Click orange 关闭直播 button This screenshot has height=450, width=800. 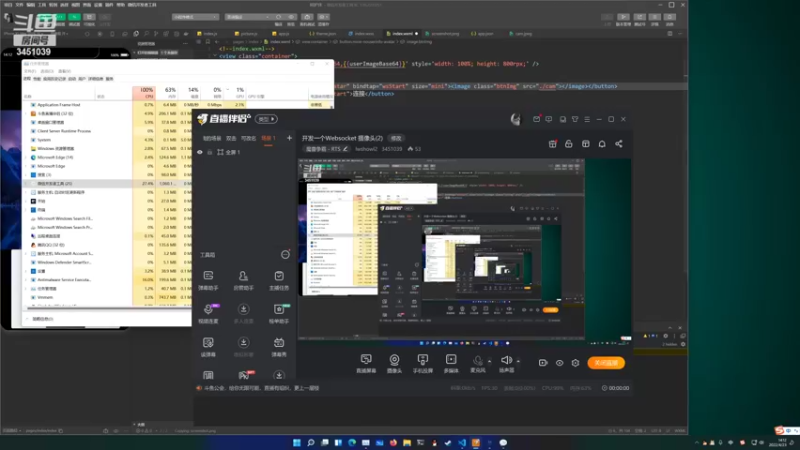click(606, 363)
